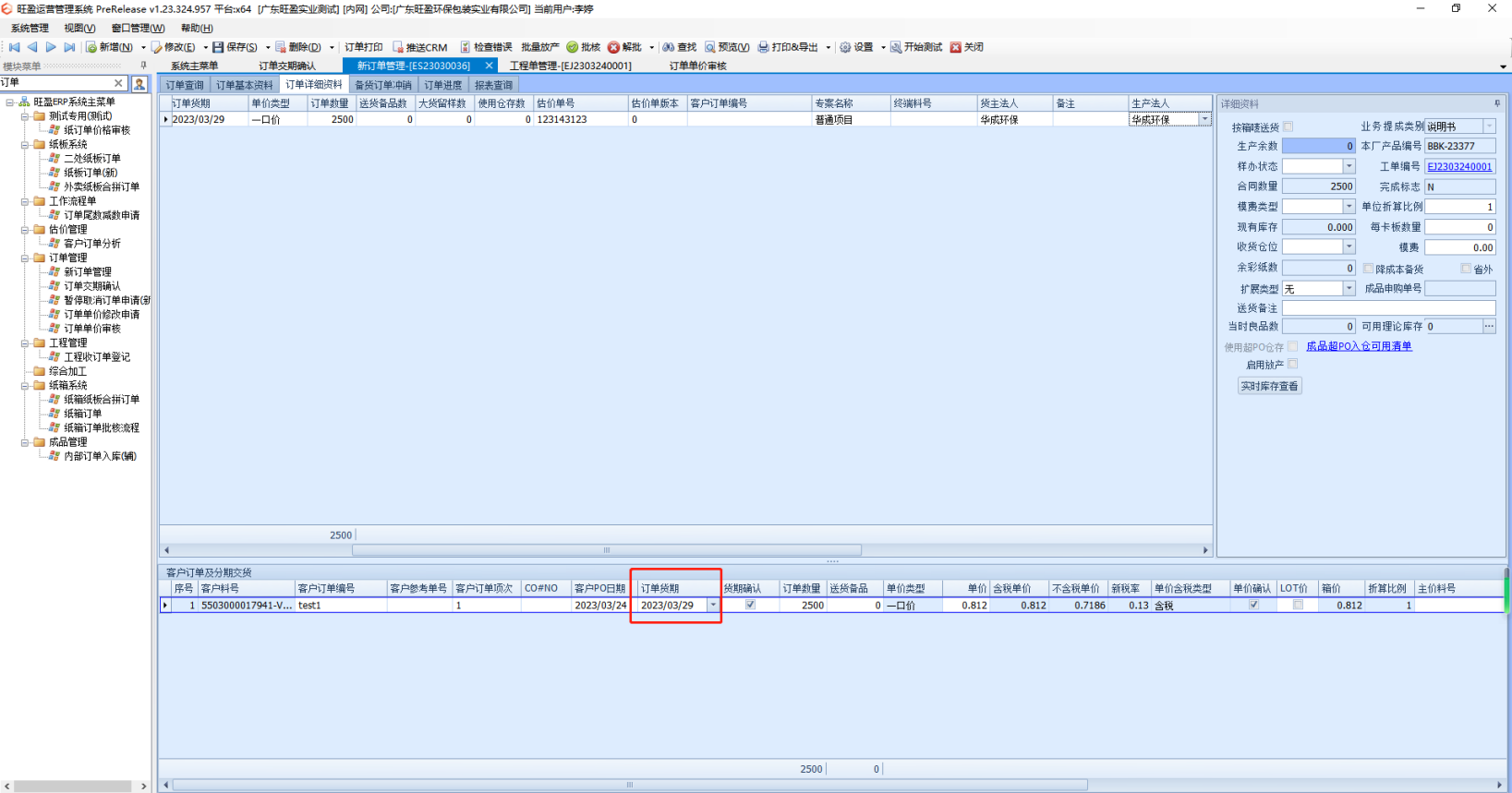The image size is (1512, 793).
Task: Open the tab list dropdown arrow at far right
Action: pos(1503,66)
